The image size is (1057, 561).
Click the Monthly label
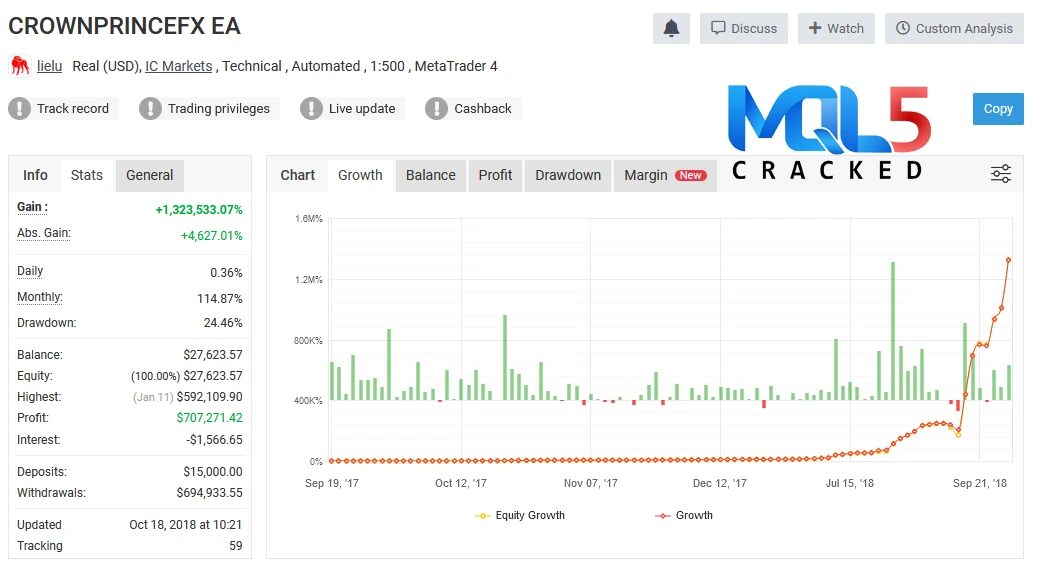coord(40,297)
